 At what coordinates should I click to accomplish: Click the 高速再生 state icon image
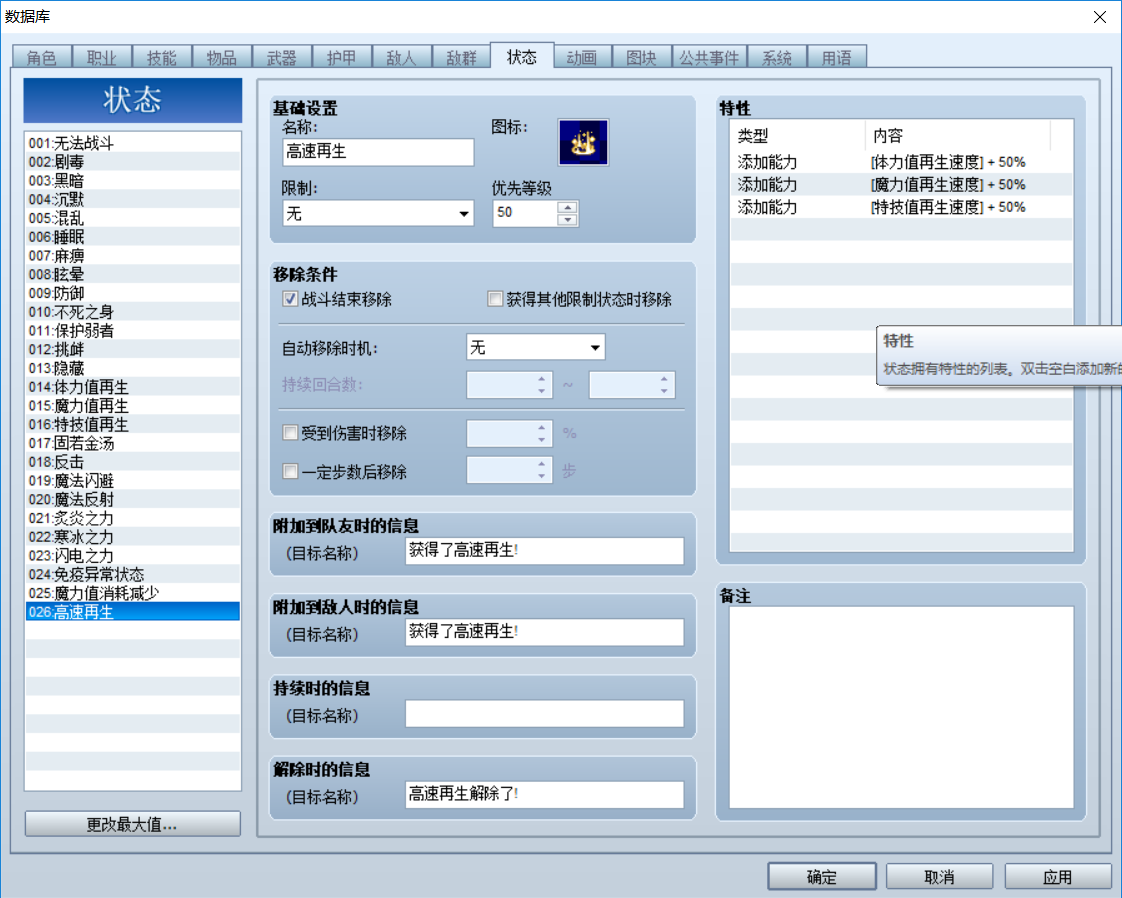tap(583, 142)
